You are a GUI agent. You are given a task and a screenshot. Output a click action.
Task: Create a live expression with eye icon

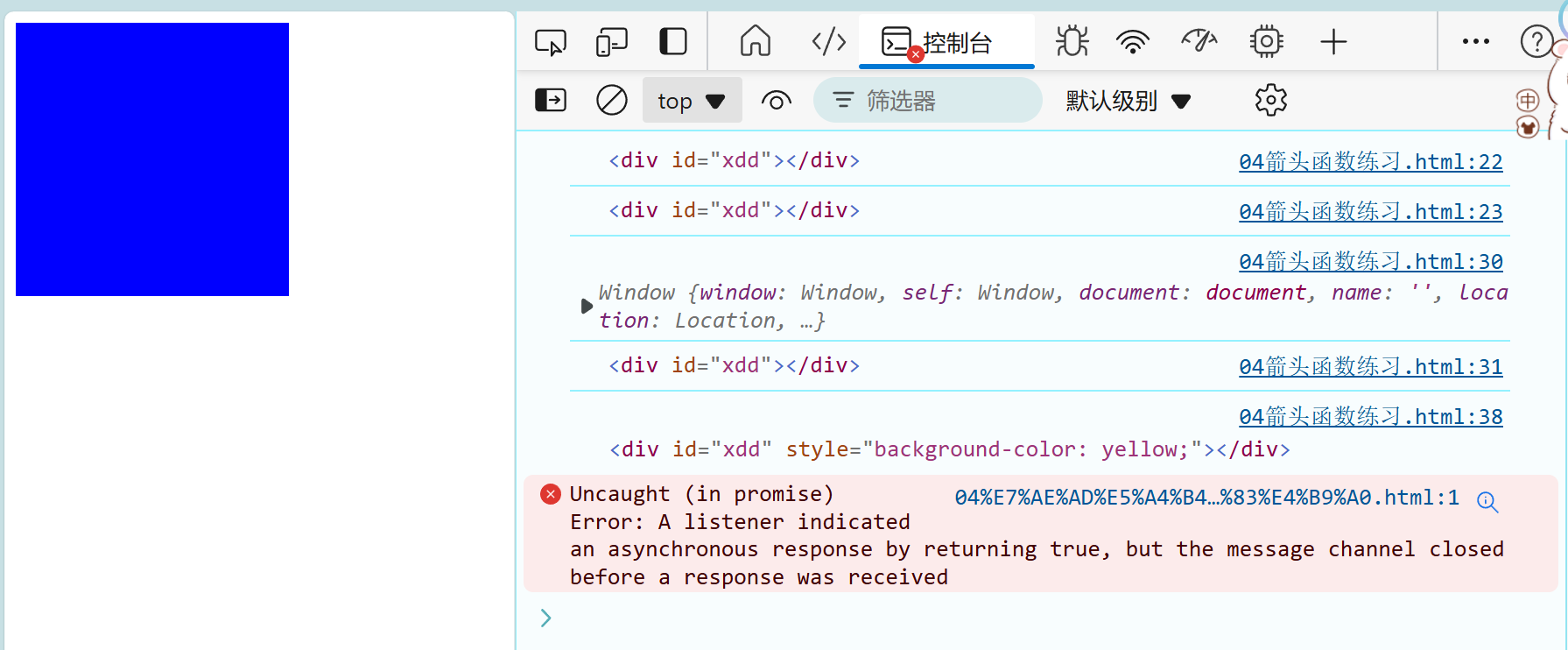(777, 101)
